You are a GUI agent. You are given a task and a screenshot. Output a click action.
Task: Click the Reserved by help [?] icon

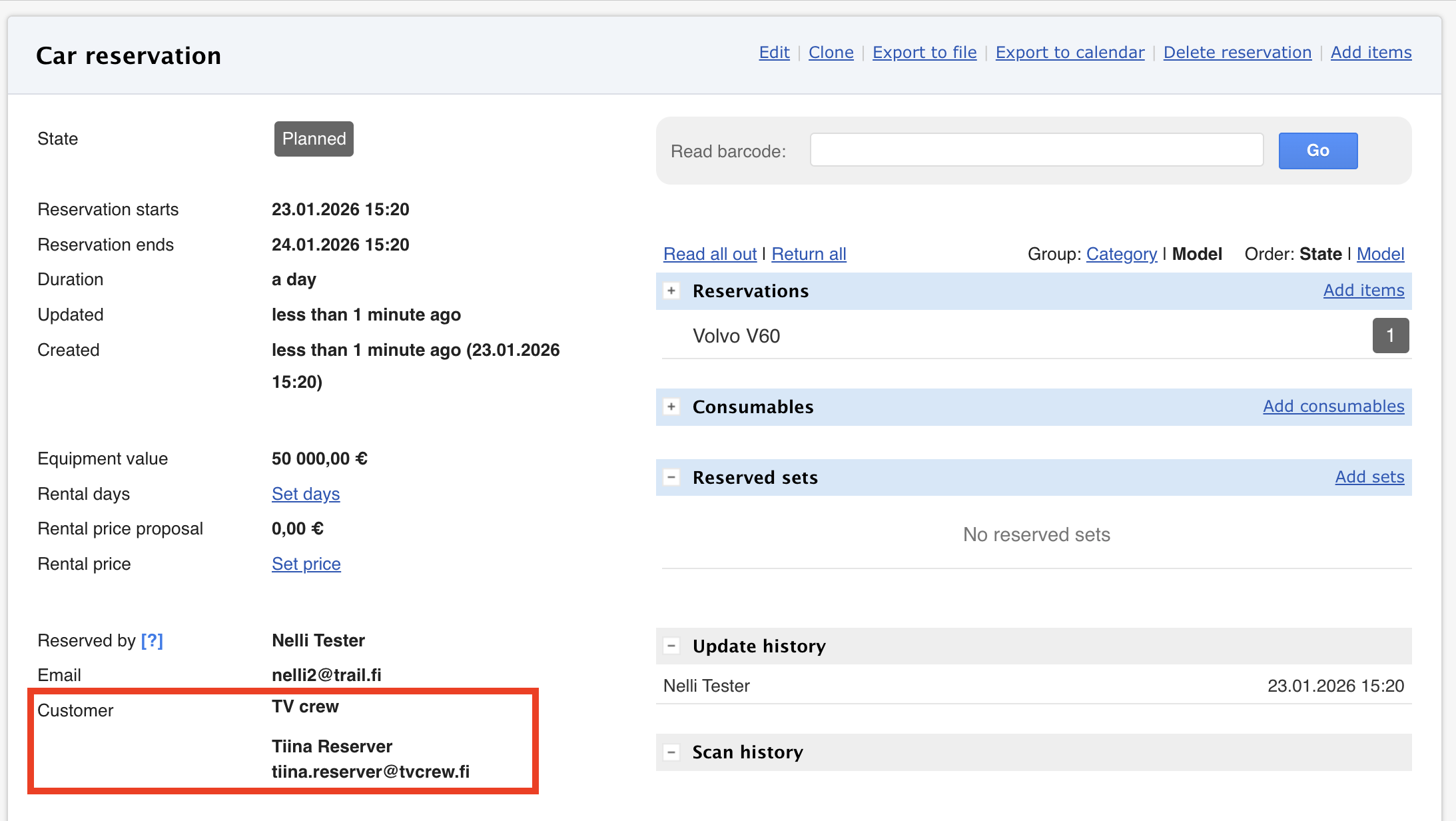[x=152, y=640]
